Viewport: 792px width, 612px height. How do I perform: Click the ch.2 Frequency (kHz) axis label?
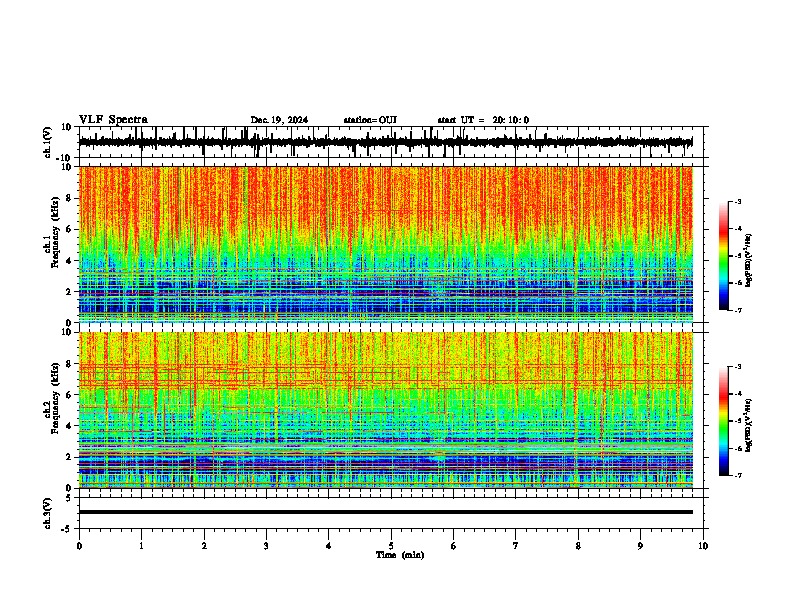coord(56,398)
